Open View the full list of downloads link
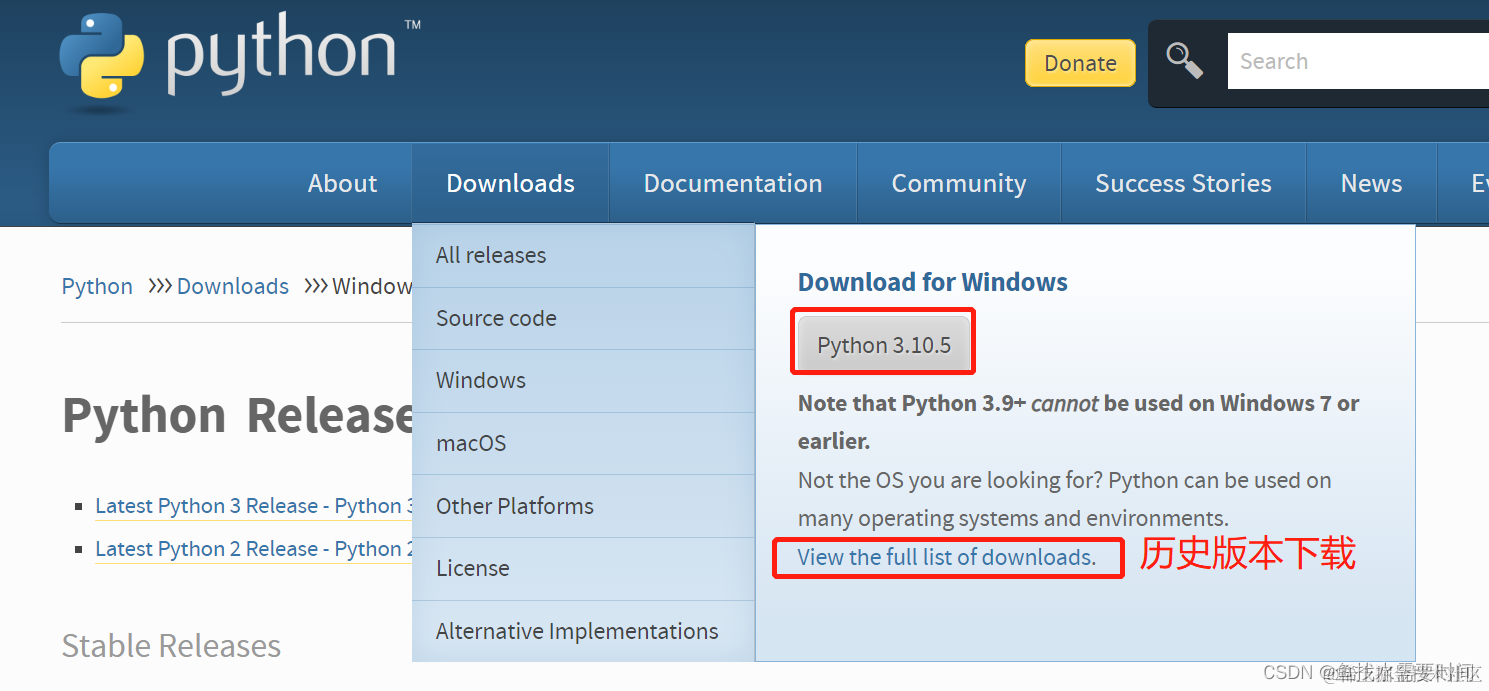1489x691 pixels. point(946,557)
